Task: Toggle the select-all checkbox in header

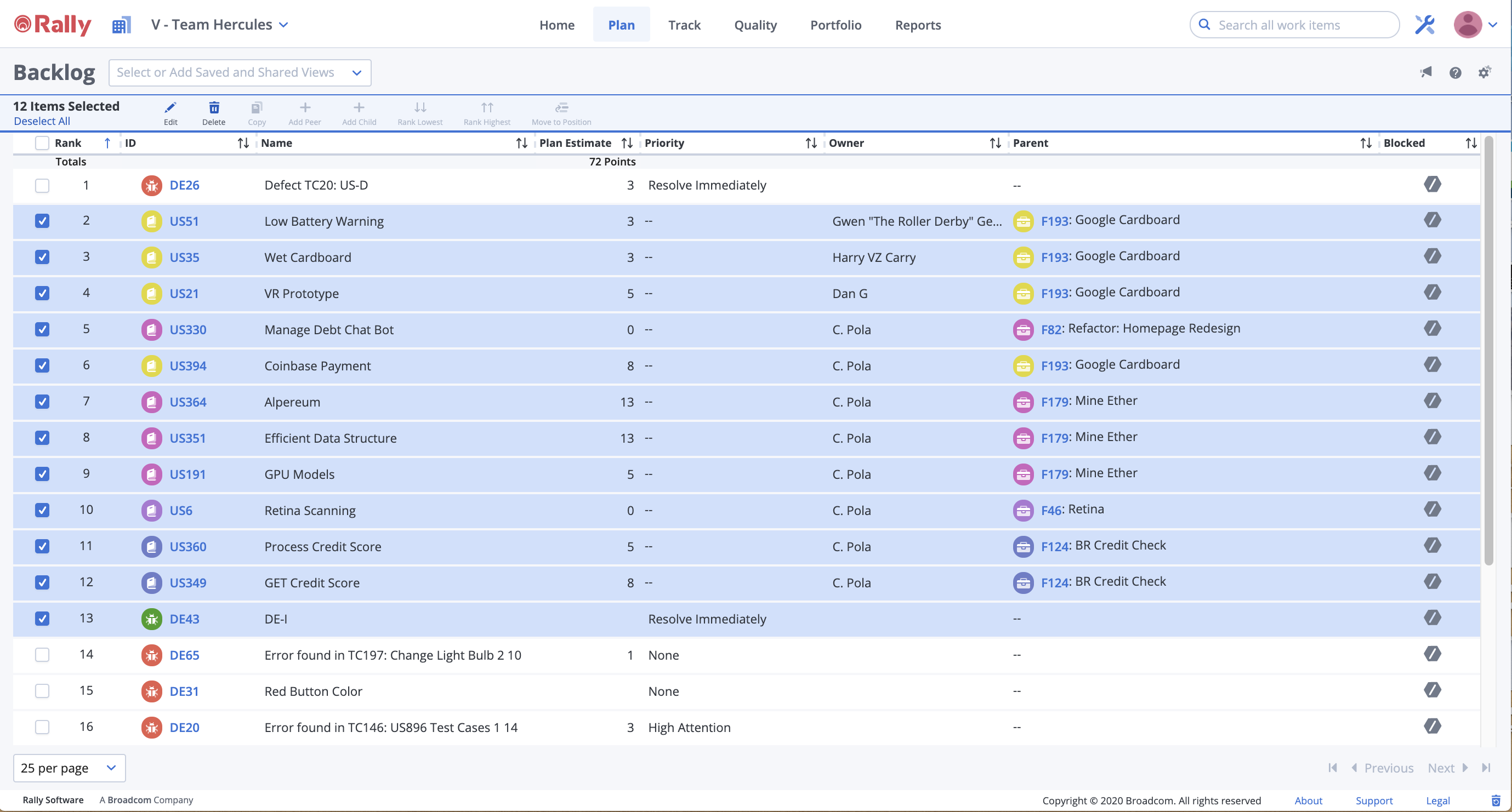Action: [42, 142]
